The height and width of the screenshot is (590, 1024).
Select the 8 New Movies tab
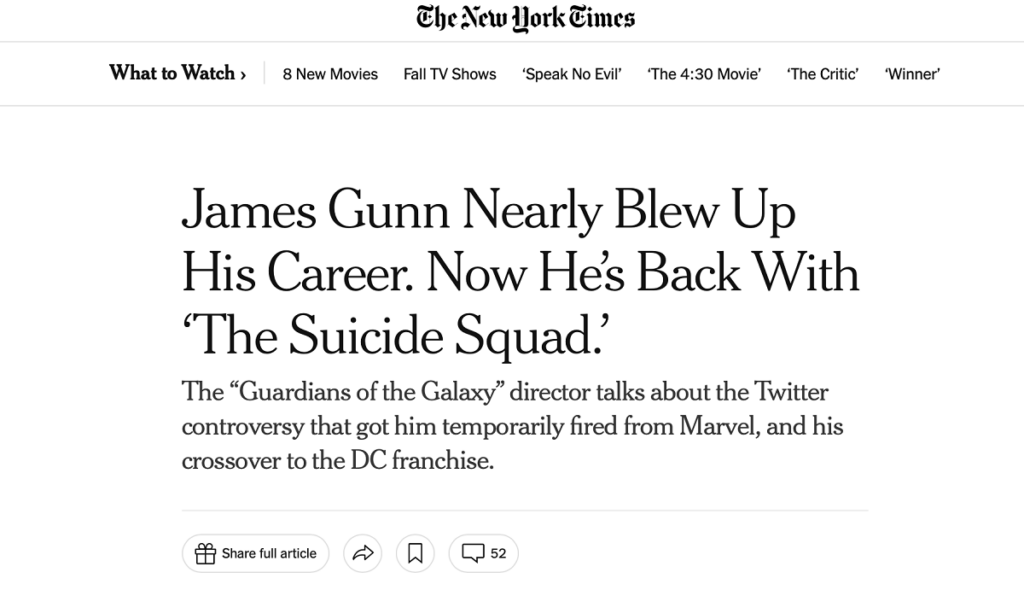(x=330, y=74)
